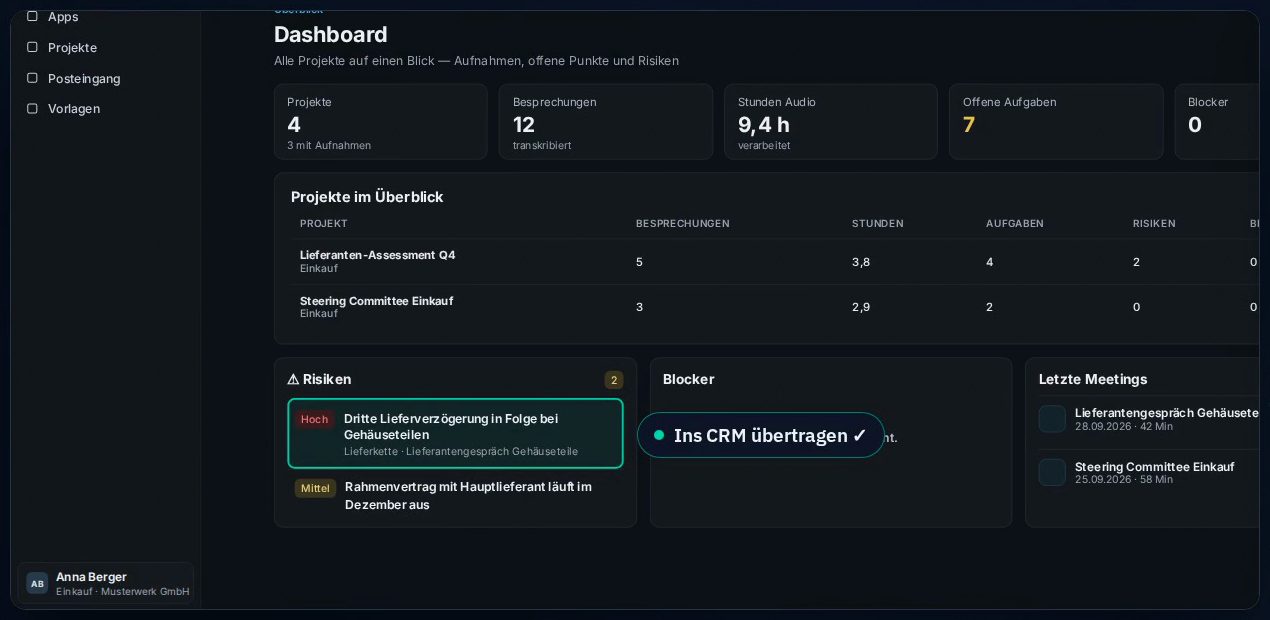Click the AB user avatar
Screen dimensions: 1270x620
click(x=37, y=583)
